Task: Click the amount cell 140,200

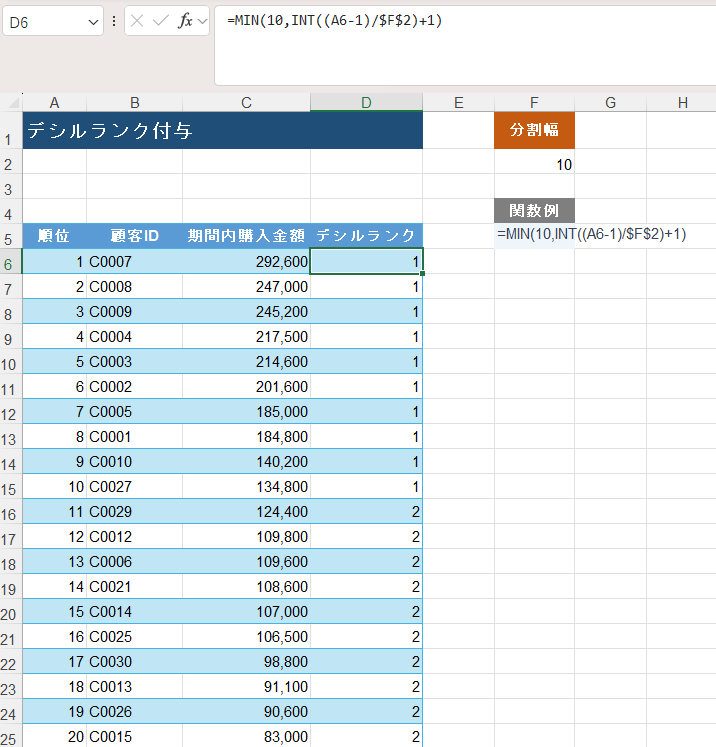Action: pos(246,461)
